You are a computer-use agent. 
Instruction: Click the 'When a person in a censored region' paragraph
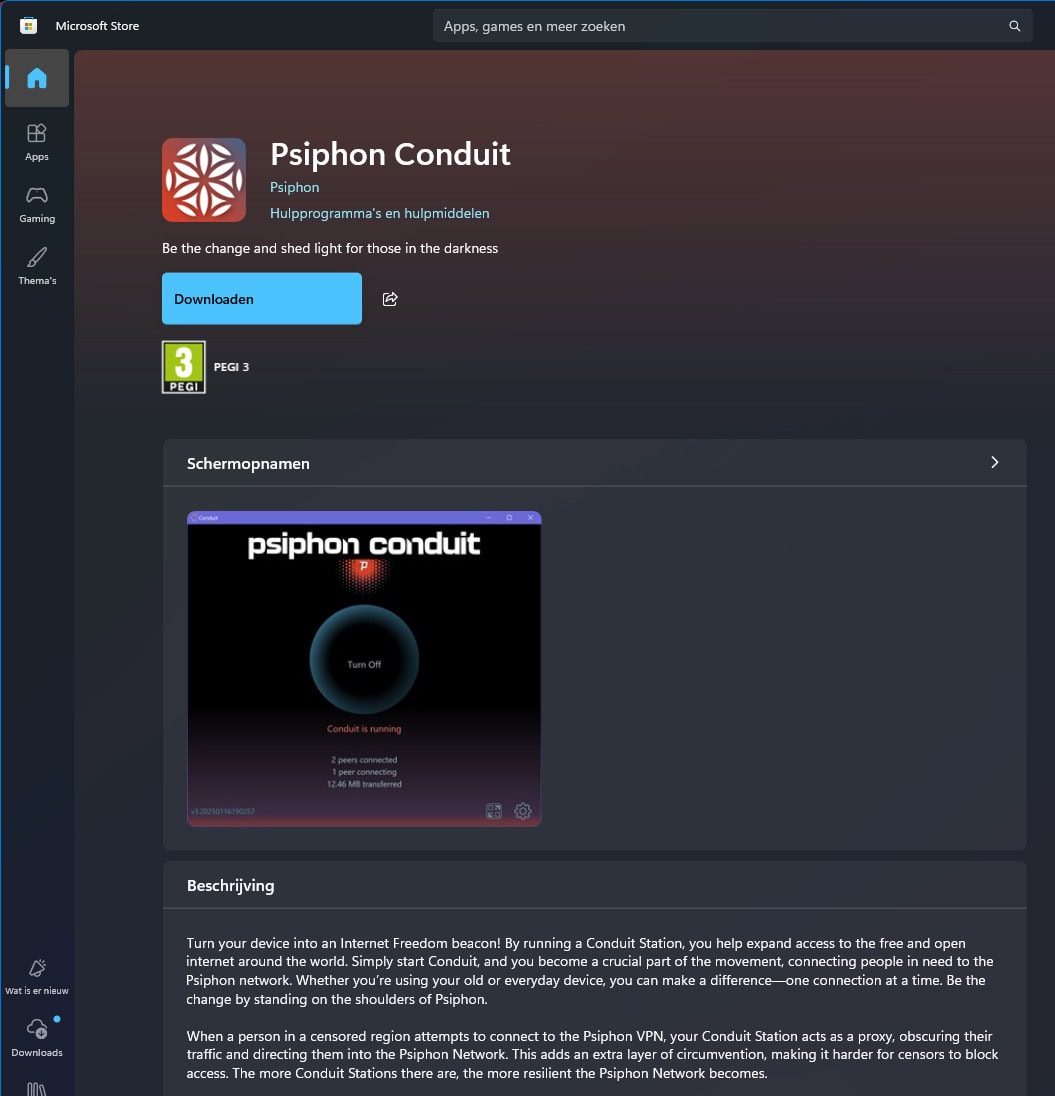592,1054
